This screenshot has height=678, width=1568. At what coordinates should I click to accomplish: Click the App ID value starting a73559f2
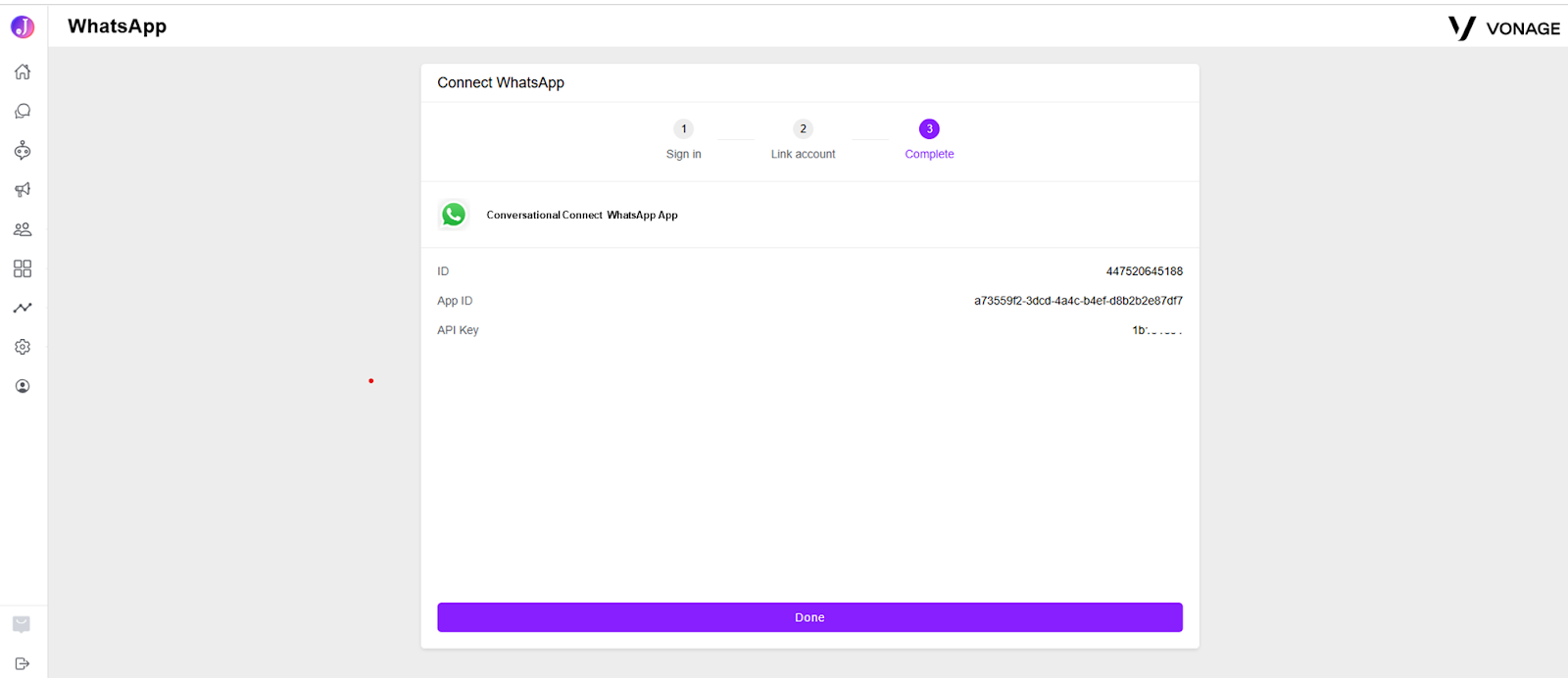pos(1078,301)
